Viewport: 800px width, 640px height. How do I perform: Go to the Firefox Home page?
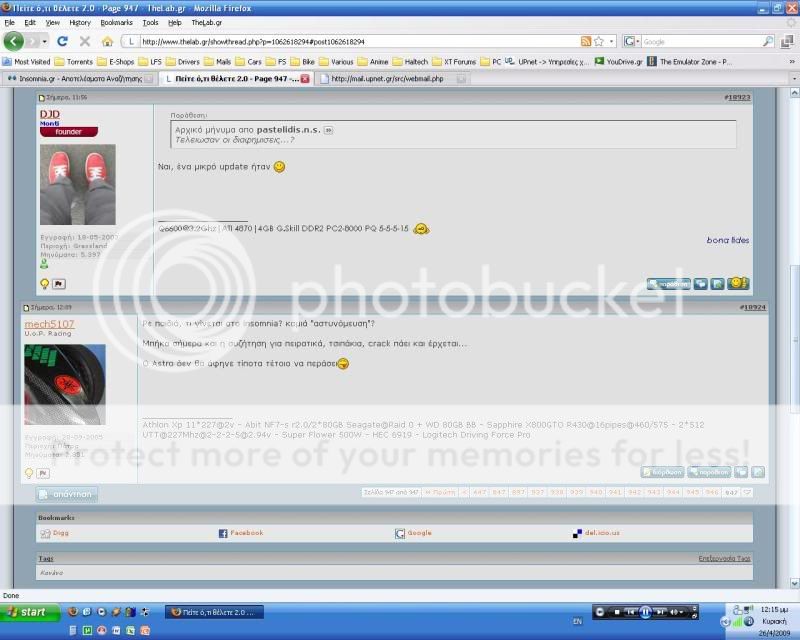click(107, 42)
